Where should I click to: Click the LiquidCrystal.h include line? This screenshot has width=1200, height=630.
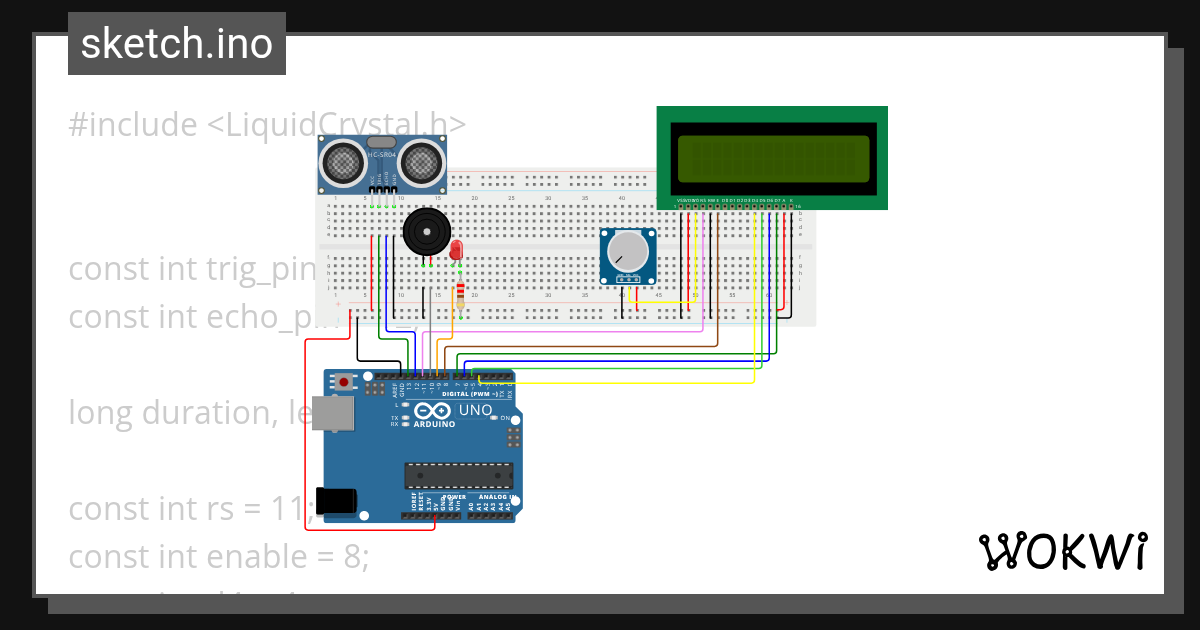(266, 124)
